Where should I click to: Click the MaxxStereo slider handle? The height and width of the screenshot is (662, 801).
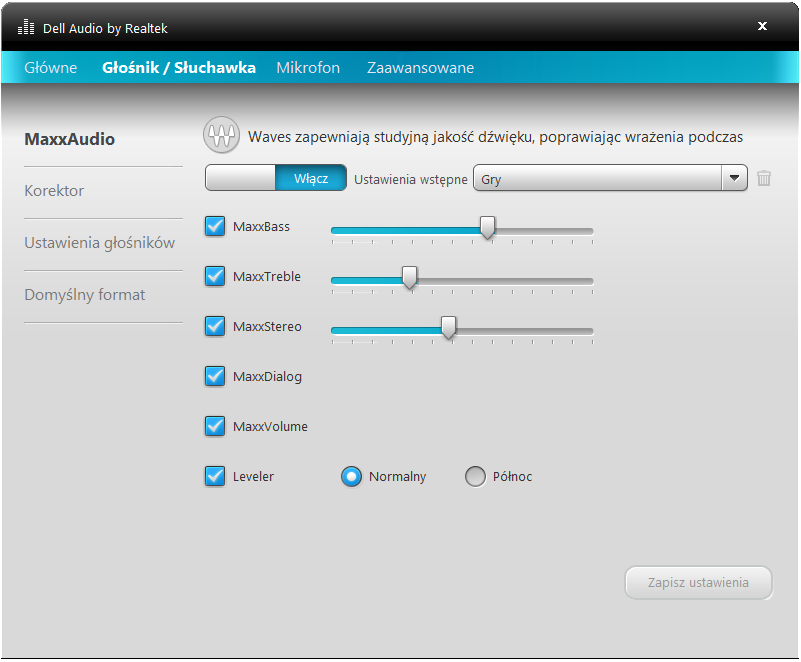pos(449,327)
